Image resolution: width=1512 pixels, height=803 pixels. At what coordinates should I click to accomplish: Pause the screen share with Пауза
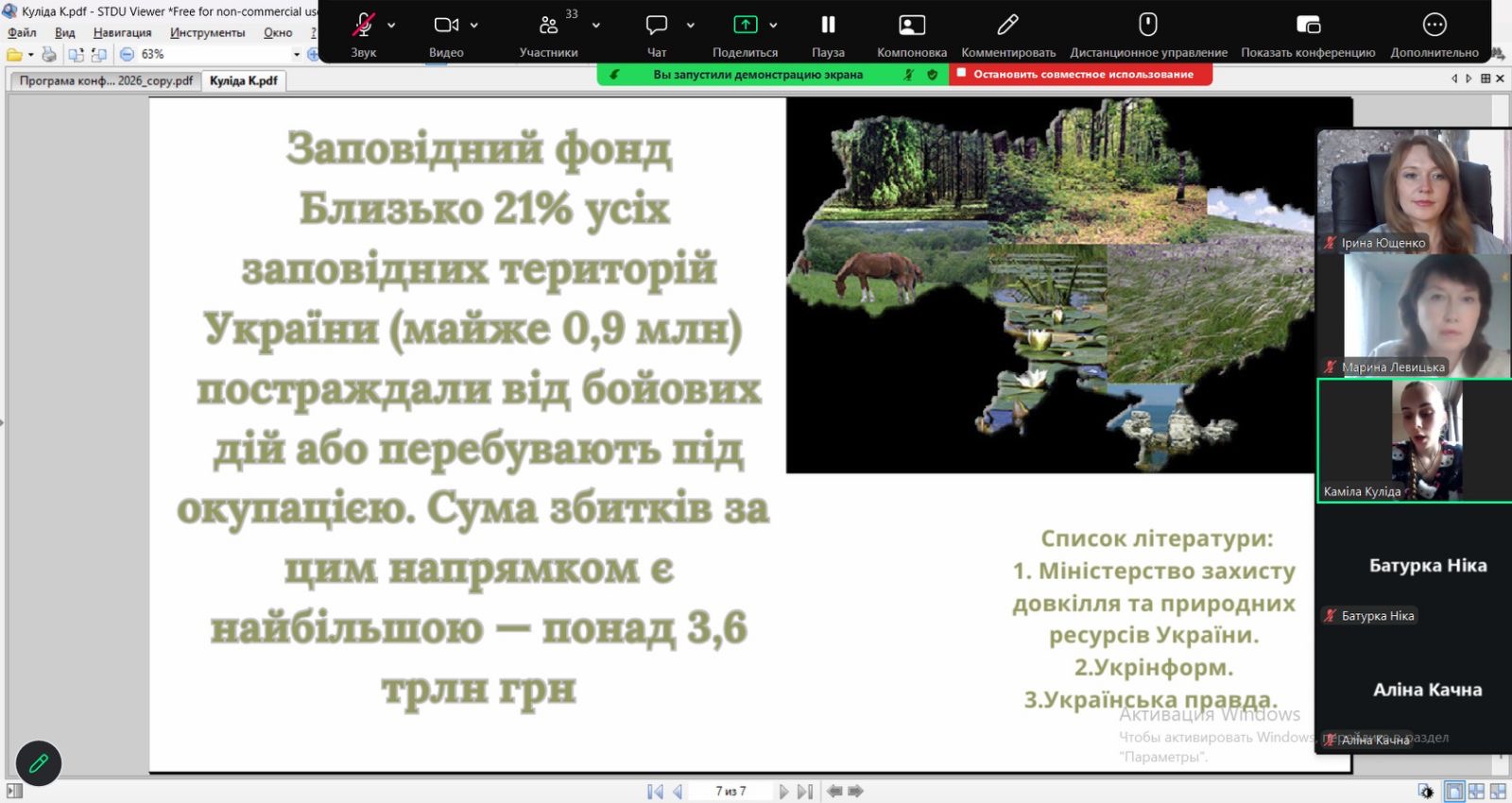click(828, 26)
